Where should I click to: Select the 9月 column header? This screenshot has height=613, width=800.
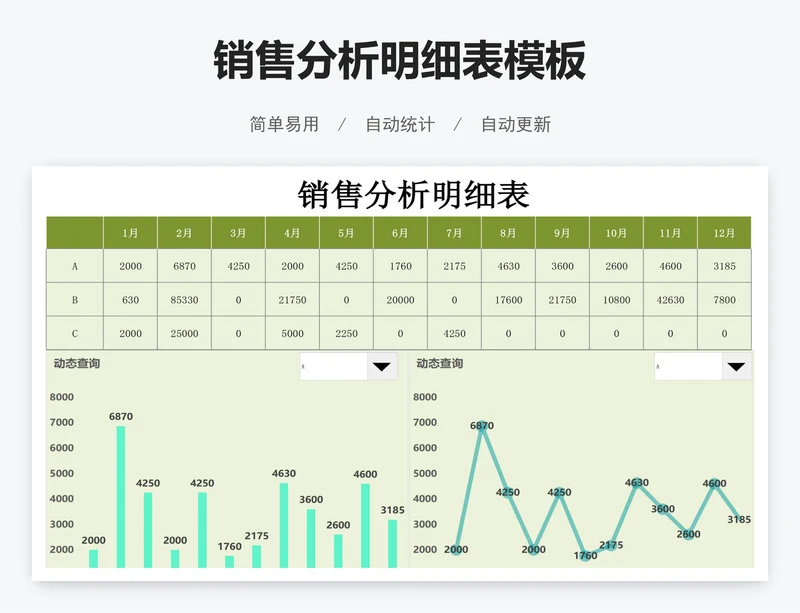562,233
